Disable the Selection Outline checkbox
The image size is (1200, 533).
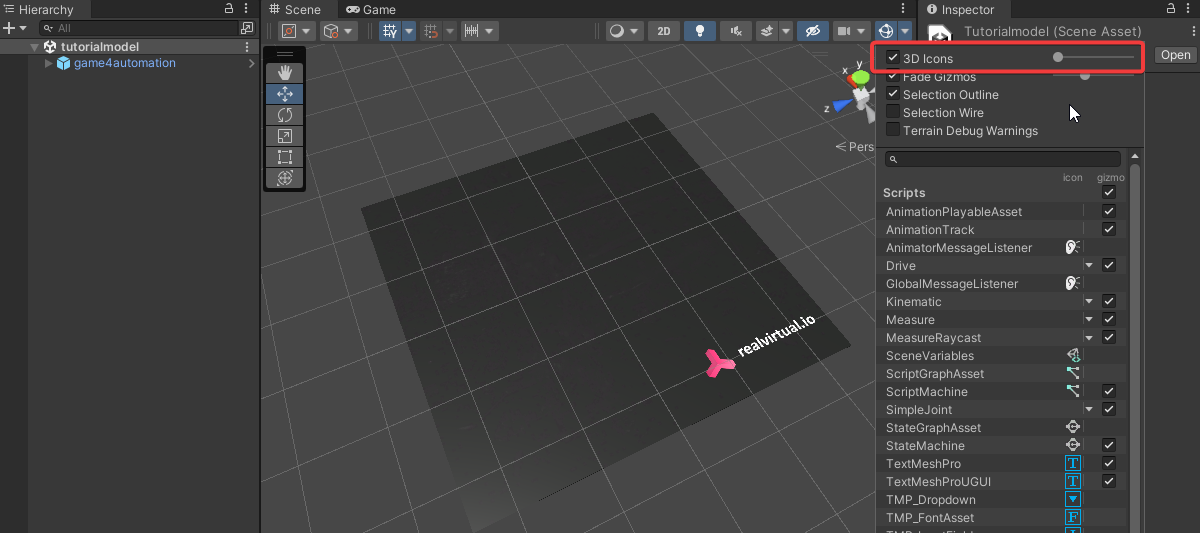click(x=893, y=95)
